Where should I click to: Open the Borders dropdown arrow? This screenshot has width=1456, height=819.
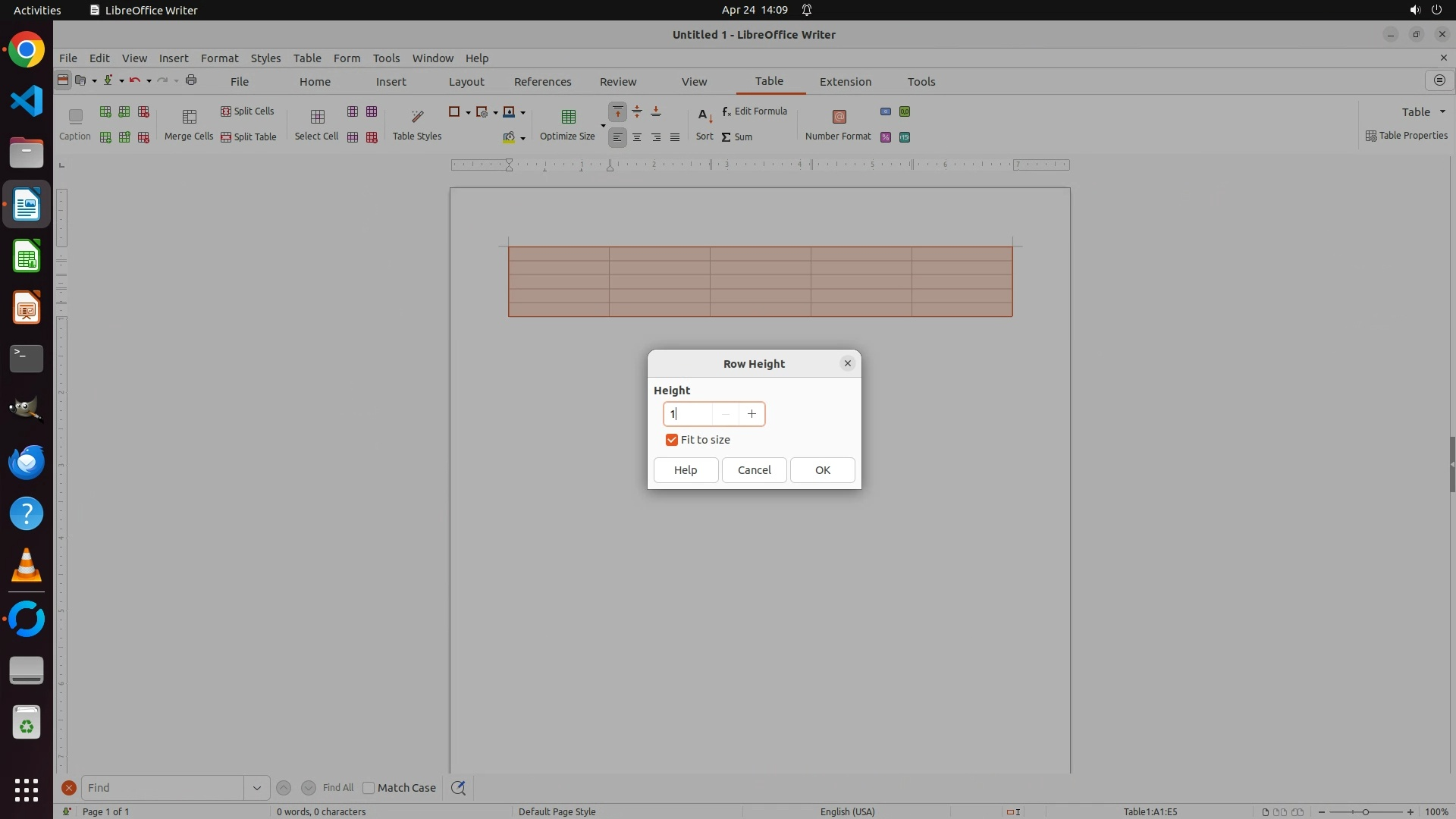click(x=468, y=112)
